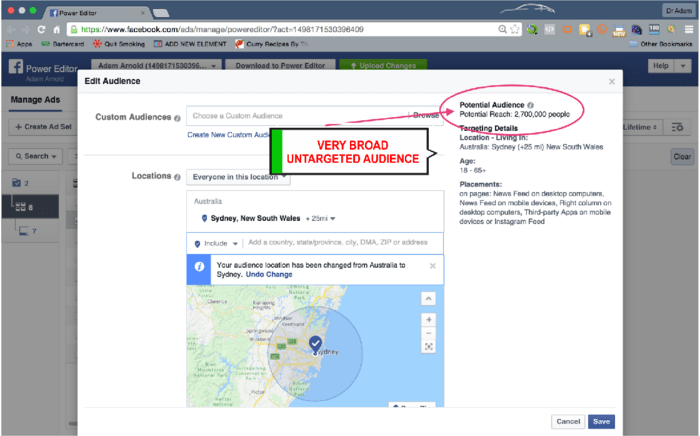Click the zoom magnifier in address bar
Image resolution: width=700 pixels, height=436 pixels.
(502, 29)
